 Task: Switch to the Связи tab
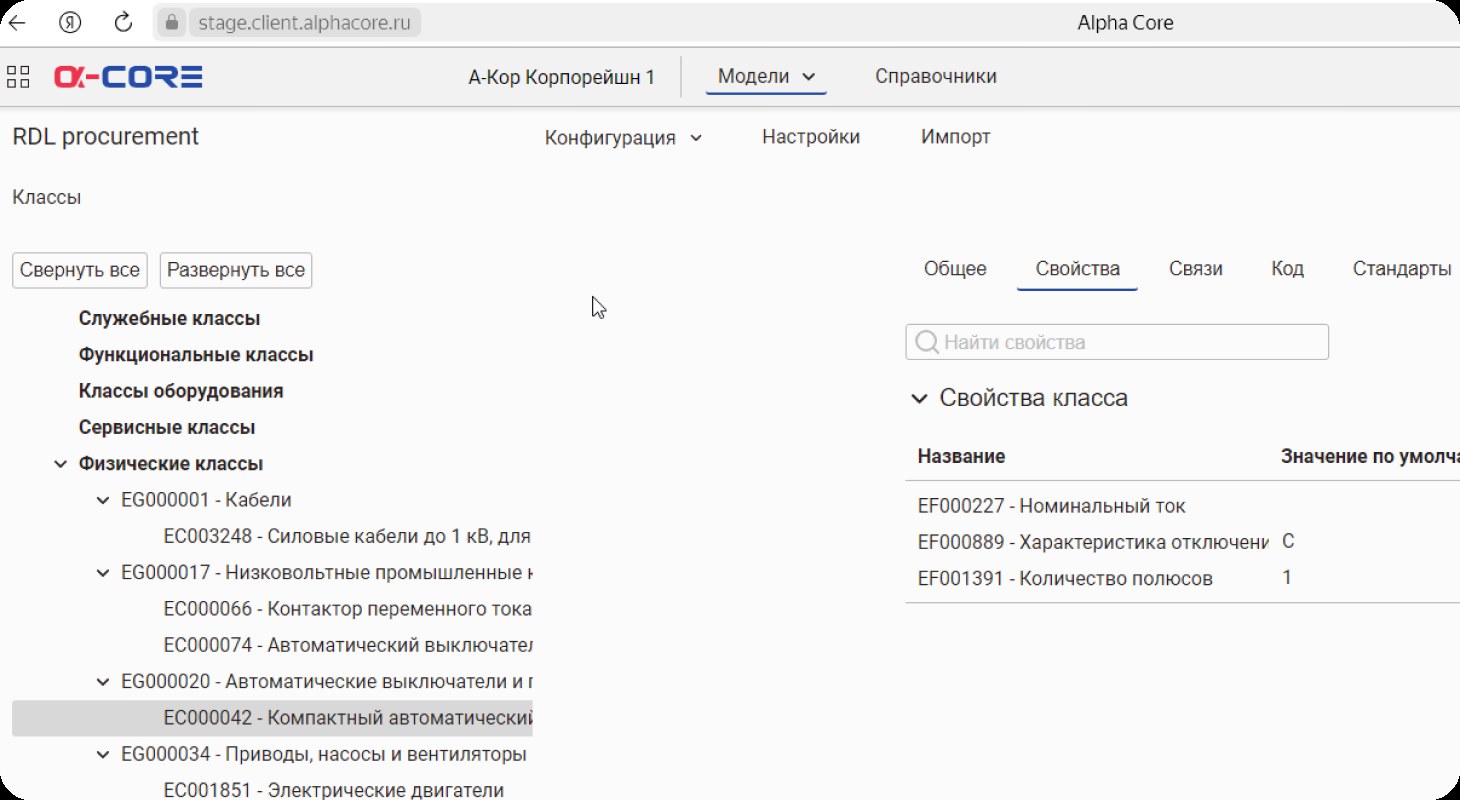[1195, 269]
